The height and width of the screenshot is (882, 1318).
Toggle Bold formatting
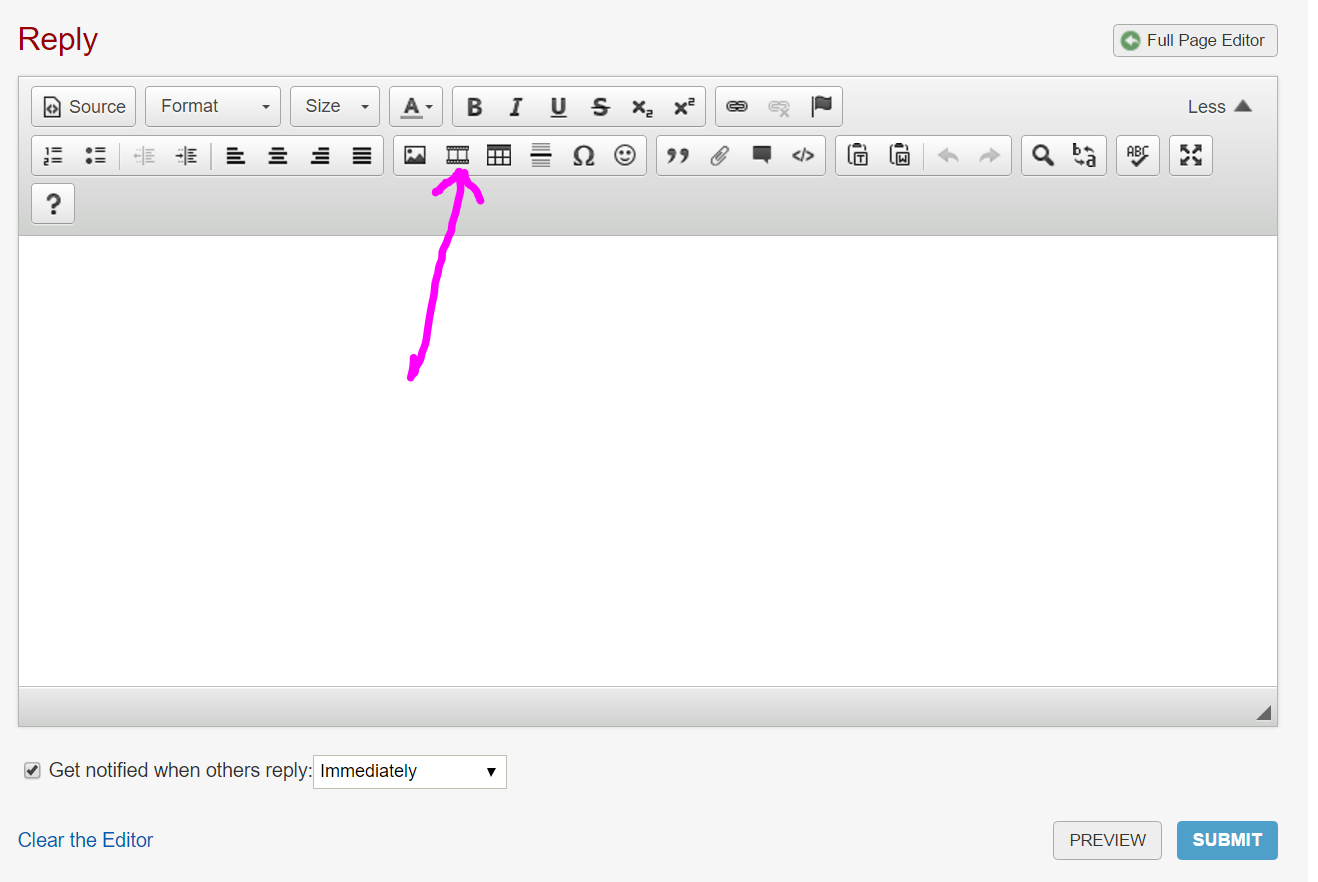475,107
